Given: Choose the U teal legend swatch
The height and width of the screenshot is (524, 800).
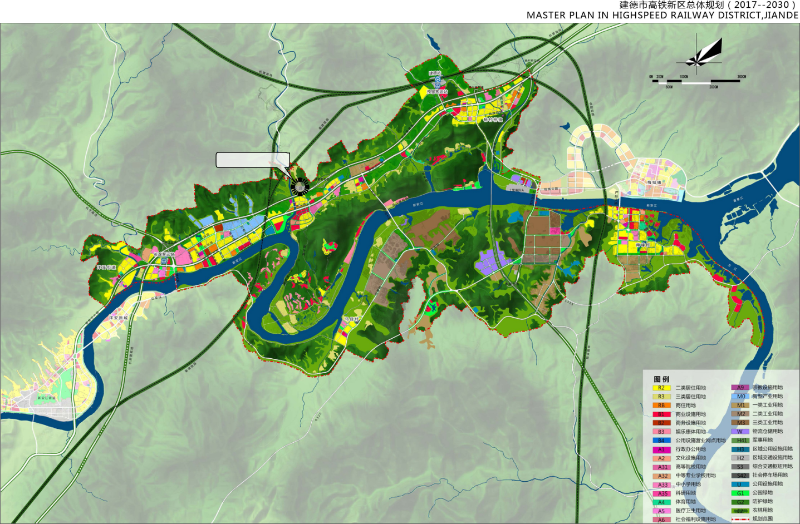Looking at the screenshot, I should (740, 484).
